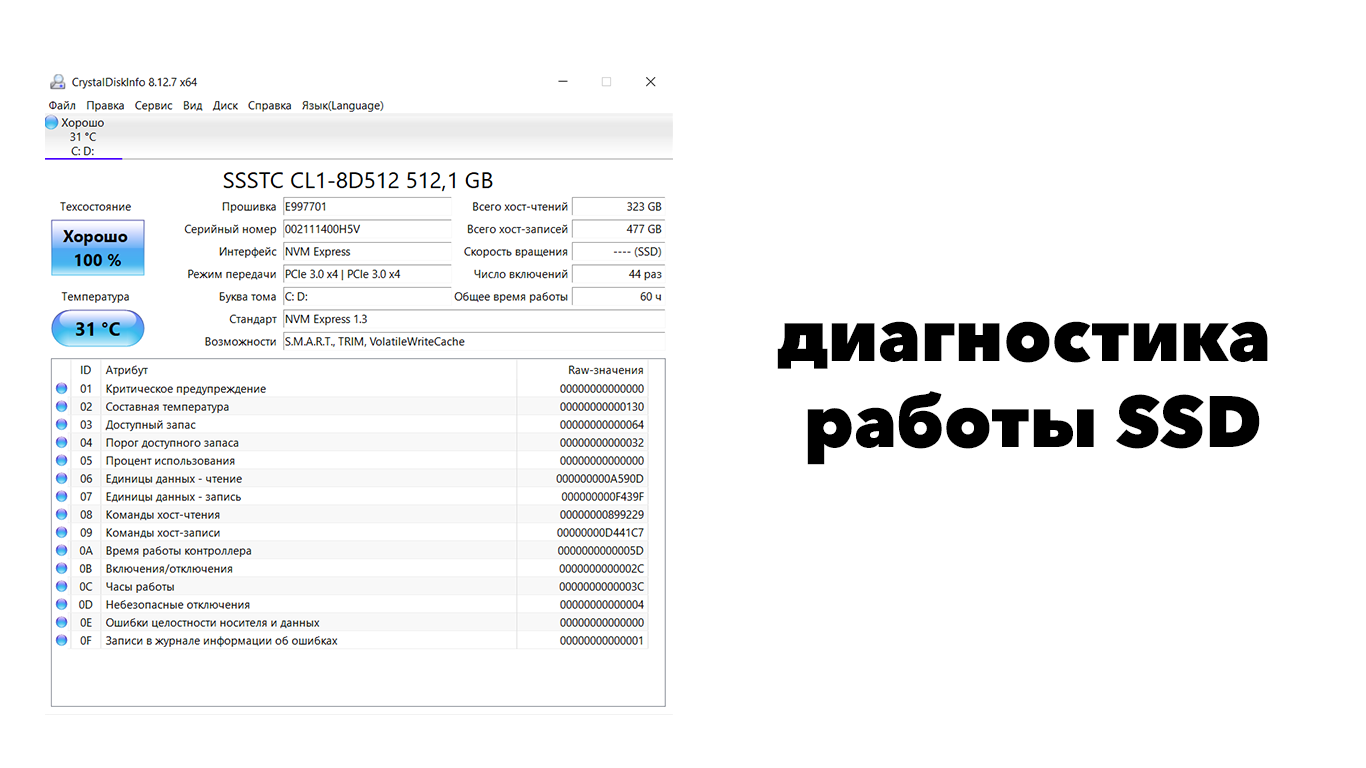Minimize the CrystalDiskInfo window
The width and height of the screenshot is (1366, 768).
[x=562, y=82]
